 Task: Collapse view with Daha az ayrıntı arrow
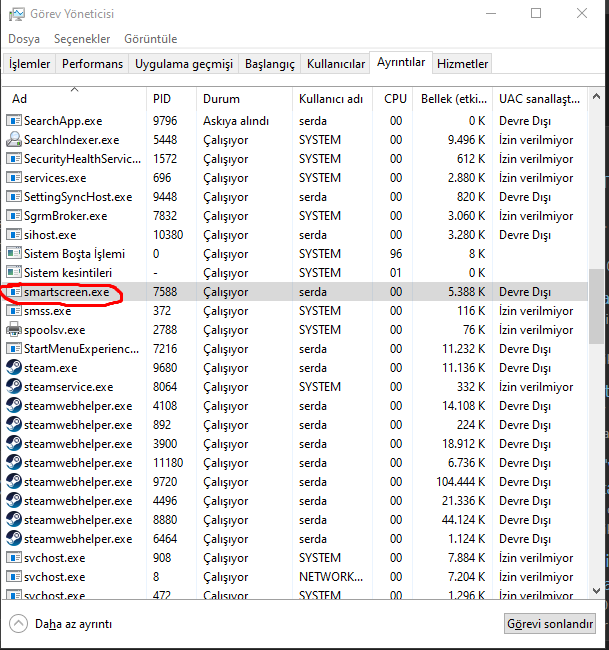point(18,623)
